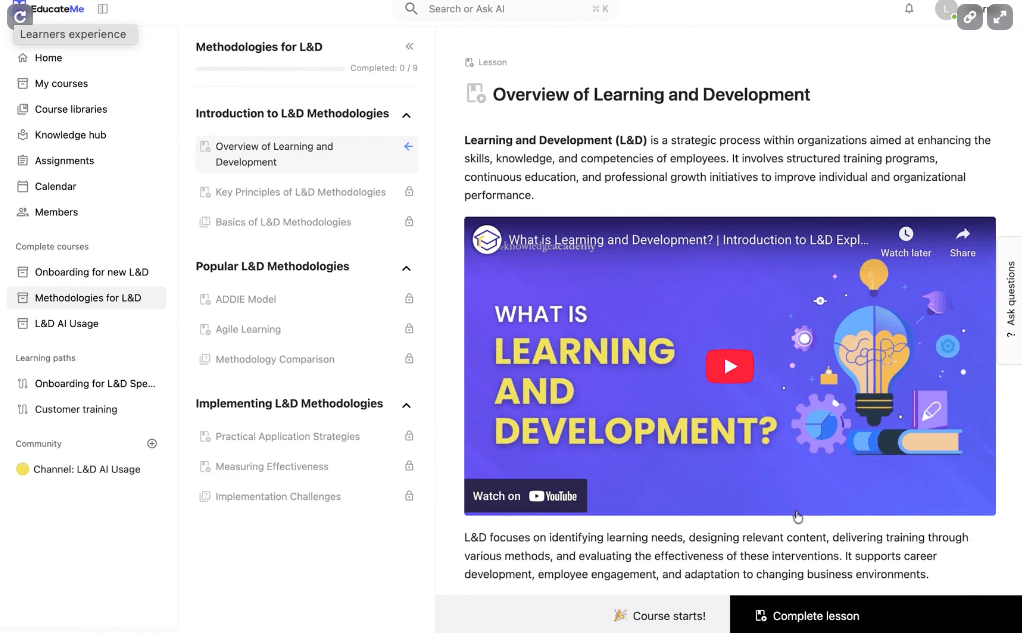Click the copy link icon at top right

click(970, 17)
